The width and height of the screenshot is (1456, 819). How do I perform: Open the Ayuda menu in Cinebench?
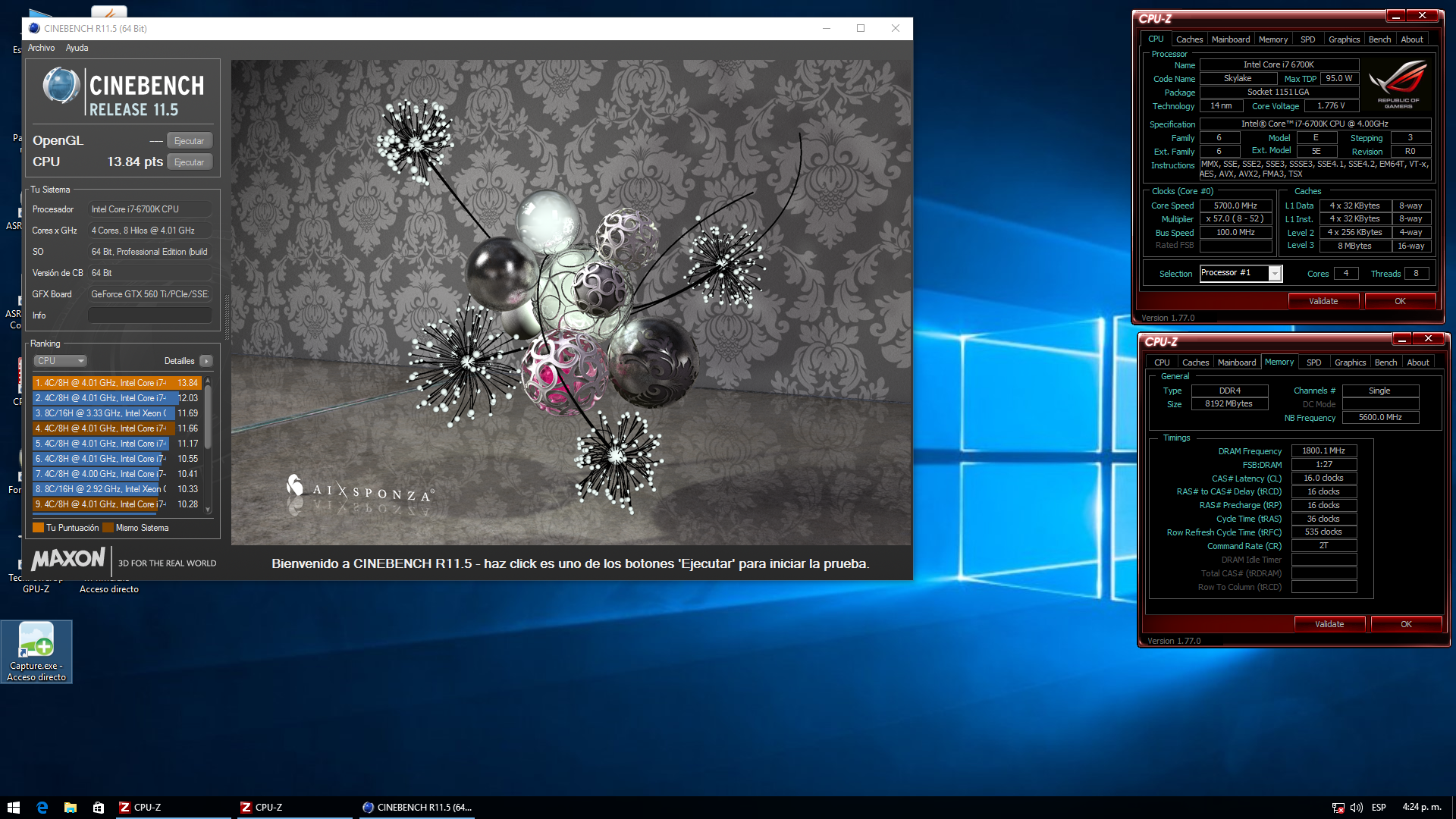[x=77, y=48]
